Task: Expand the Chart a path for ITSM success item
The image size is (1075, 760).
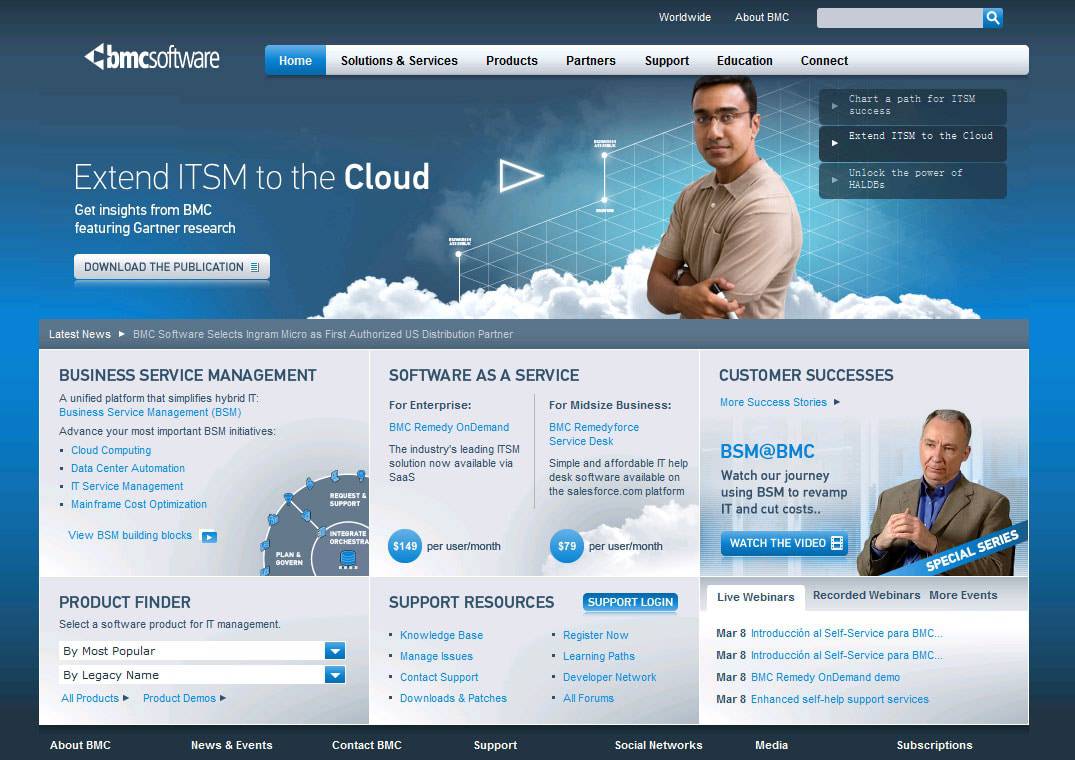Action: coord(912,105)
